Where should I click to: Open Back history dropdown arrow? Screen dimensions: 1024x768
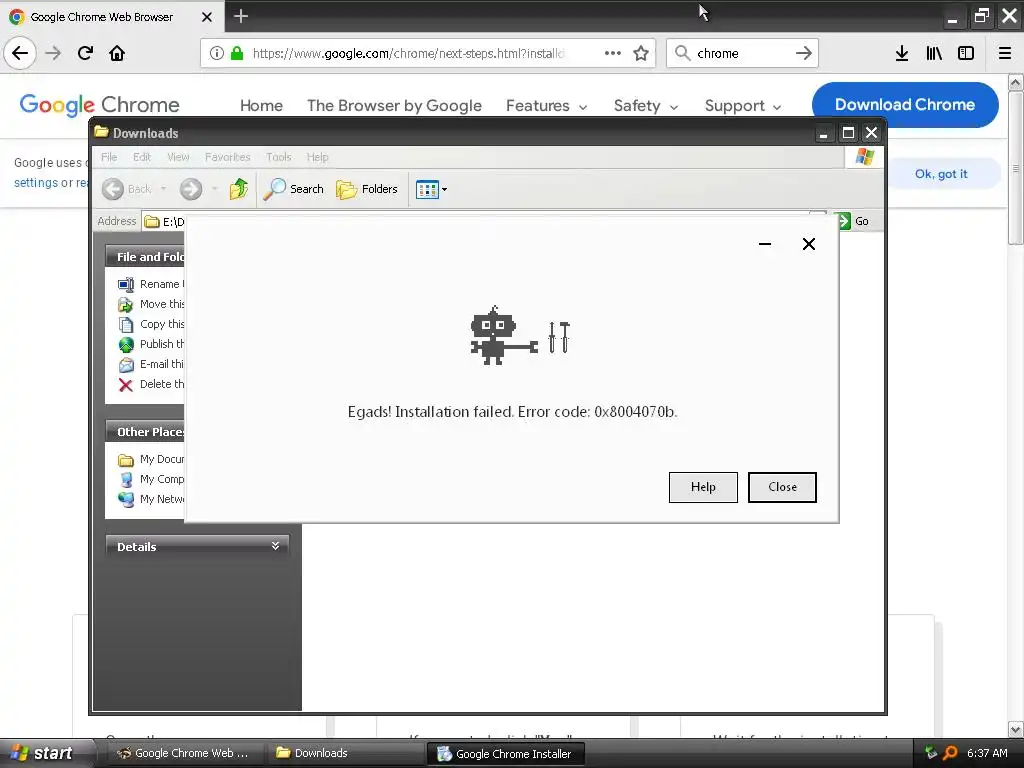coord(163,189)
